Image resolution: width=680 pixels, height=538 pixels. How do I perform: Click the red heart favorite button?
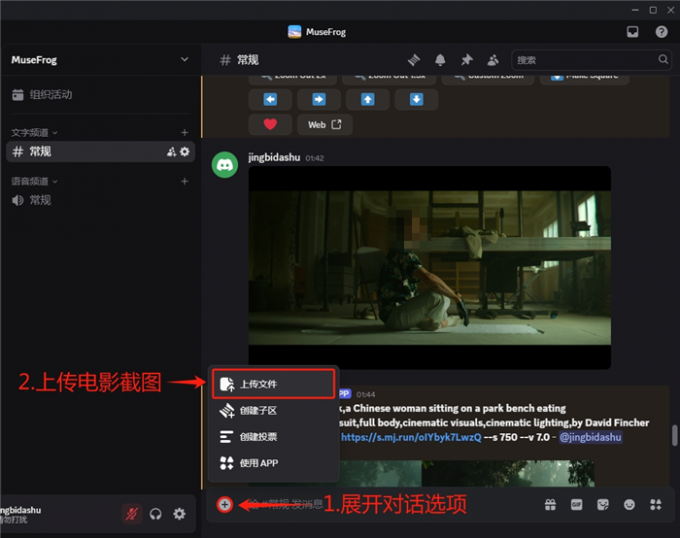coord(270,125)
